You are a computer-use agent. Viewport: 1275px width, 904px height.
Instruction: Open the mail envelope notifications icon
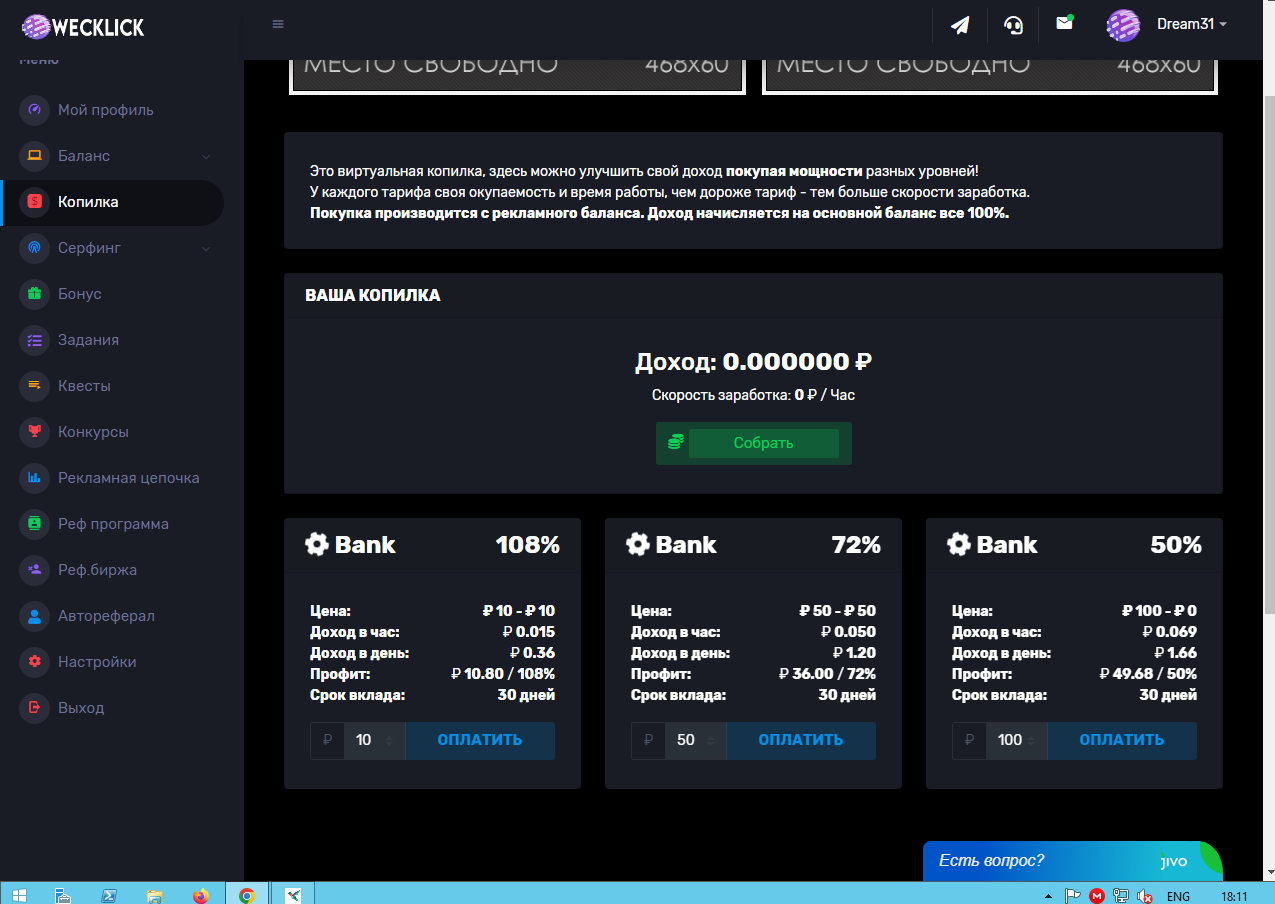click(1064, 24)
